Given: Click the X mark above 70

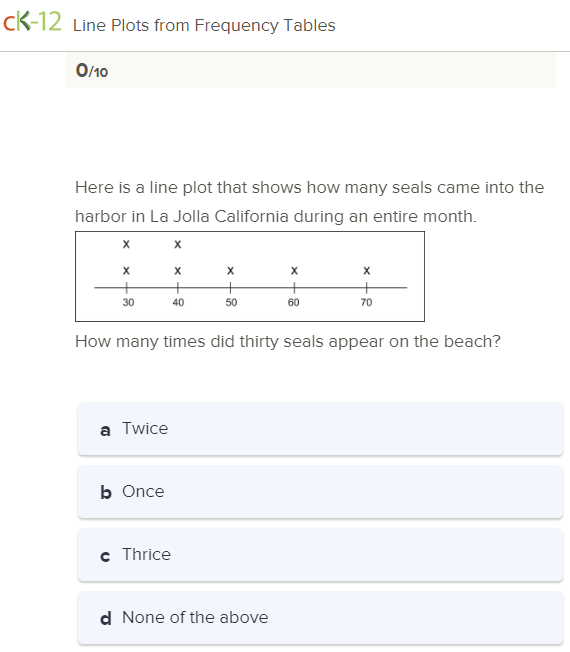Looking at the screenshot, I should point(367,271).
